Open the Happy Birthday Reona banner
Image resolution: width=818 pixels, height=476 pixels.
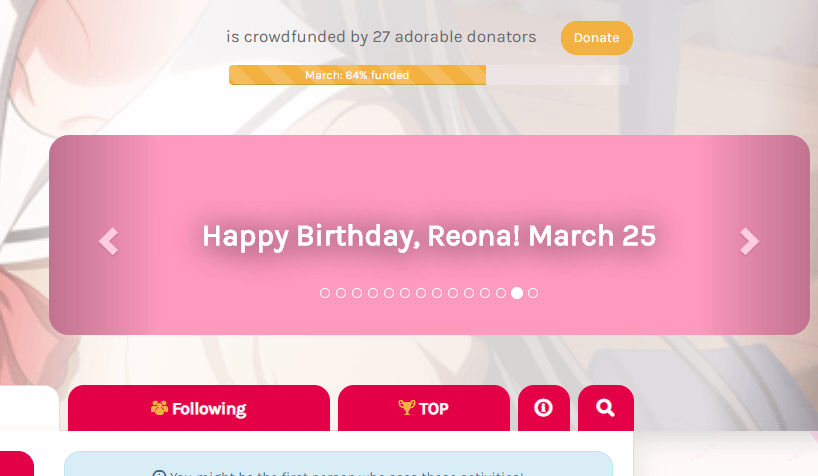(x=428, y=236)
